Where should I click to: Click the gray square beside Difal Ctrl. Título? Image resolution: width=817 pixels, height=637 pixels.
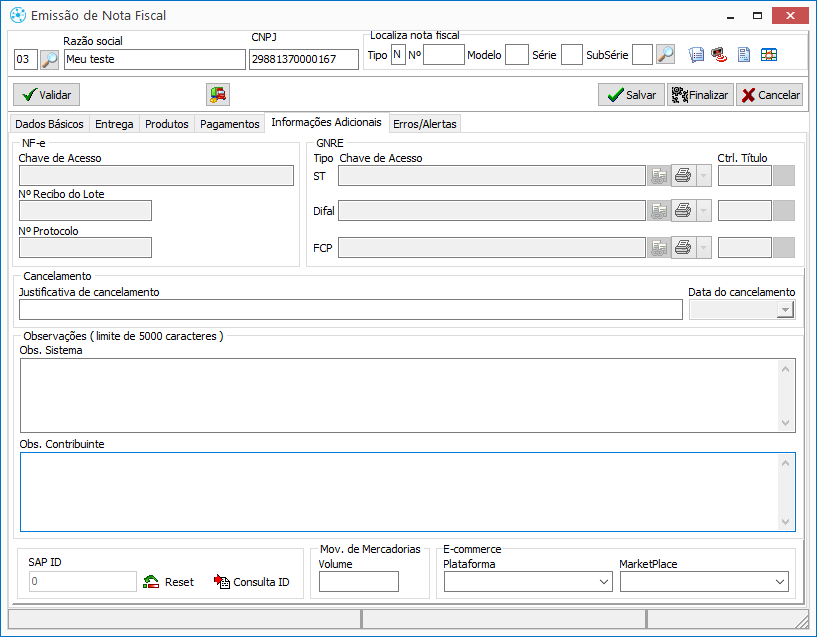pos(784,211)
